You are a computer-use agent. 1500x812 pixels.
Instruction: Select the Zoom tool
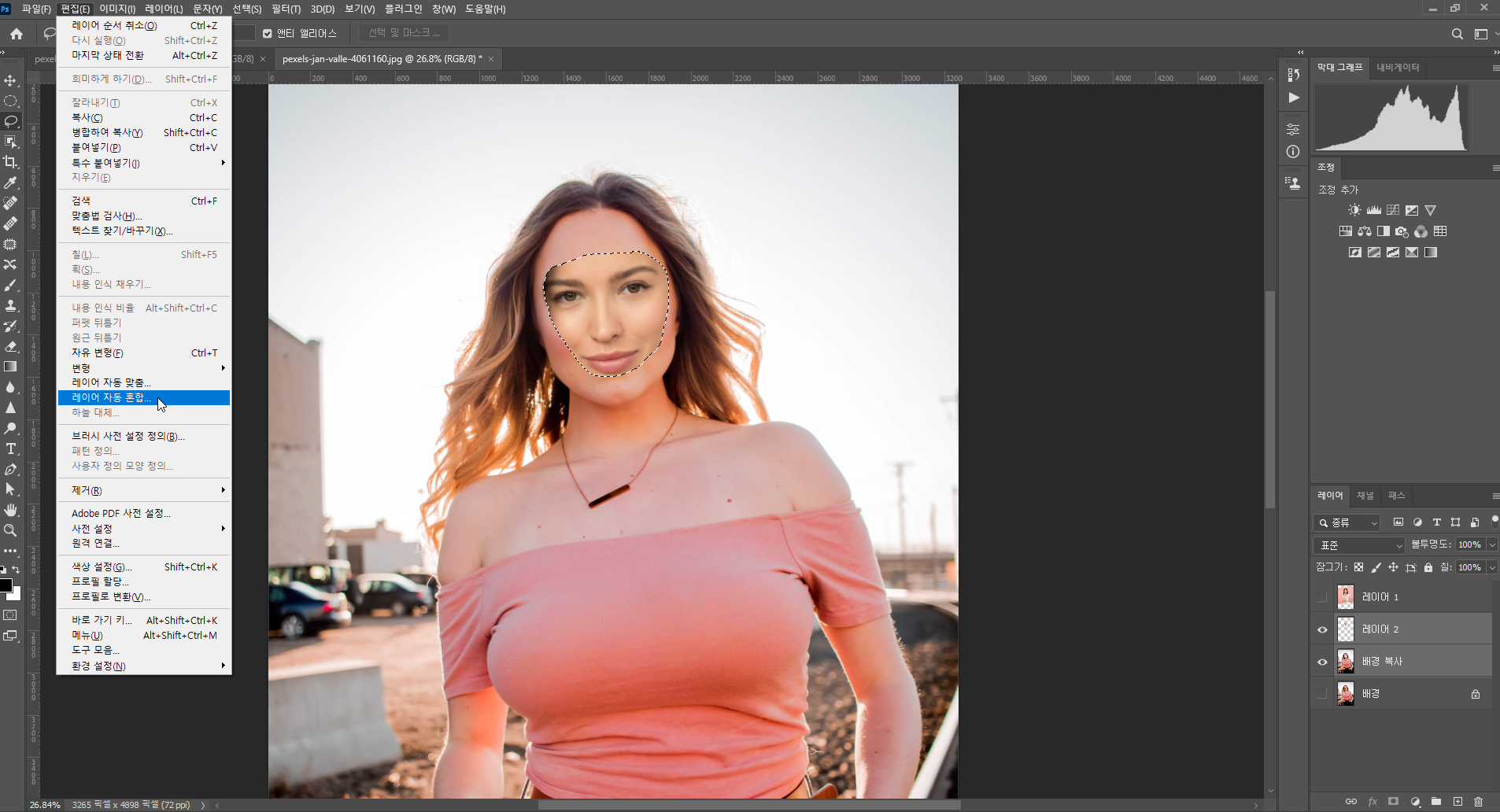coord(10,530)
